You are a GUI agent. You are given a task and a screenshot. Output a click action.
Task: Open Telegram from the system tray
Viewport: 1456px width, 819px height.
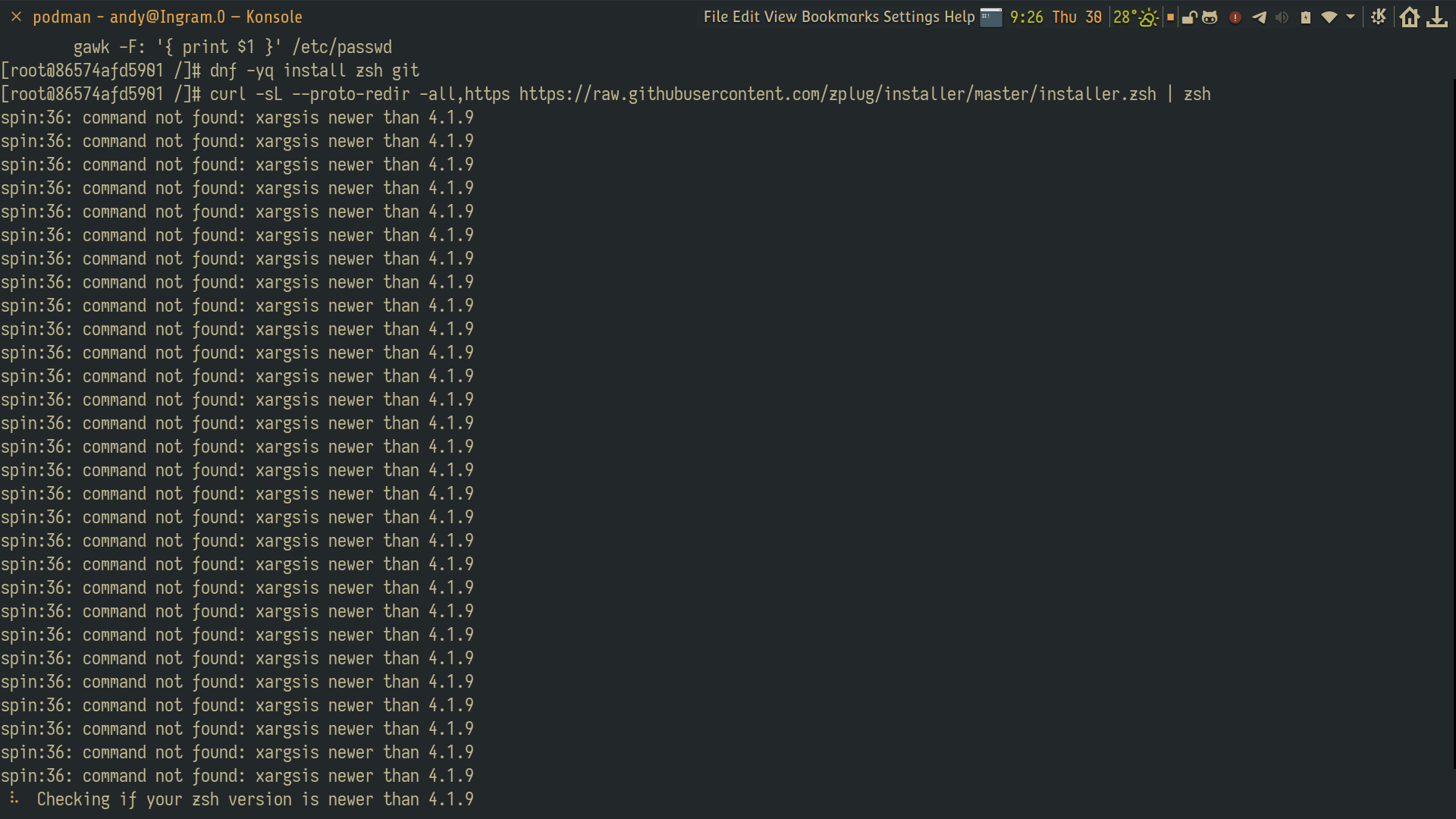pyautogui.click(x=1260, y=17)
